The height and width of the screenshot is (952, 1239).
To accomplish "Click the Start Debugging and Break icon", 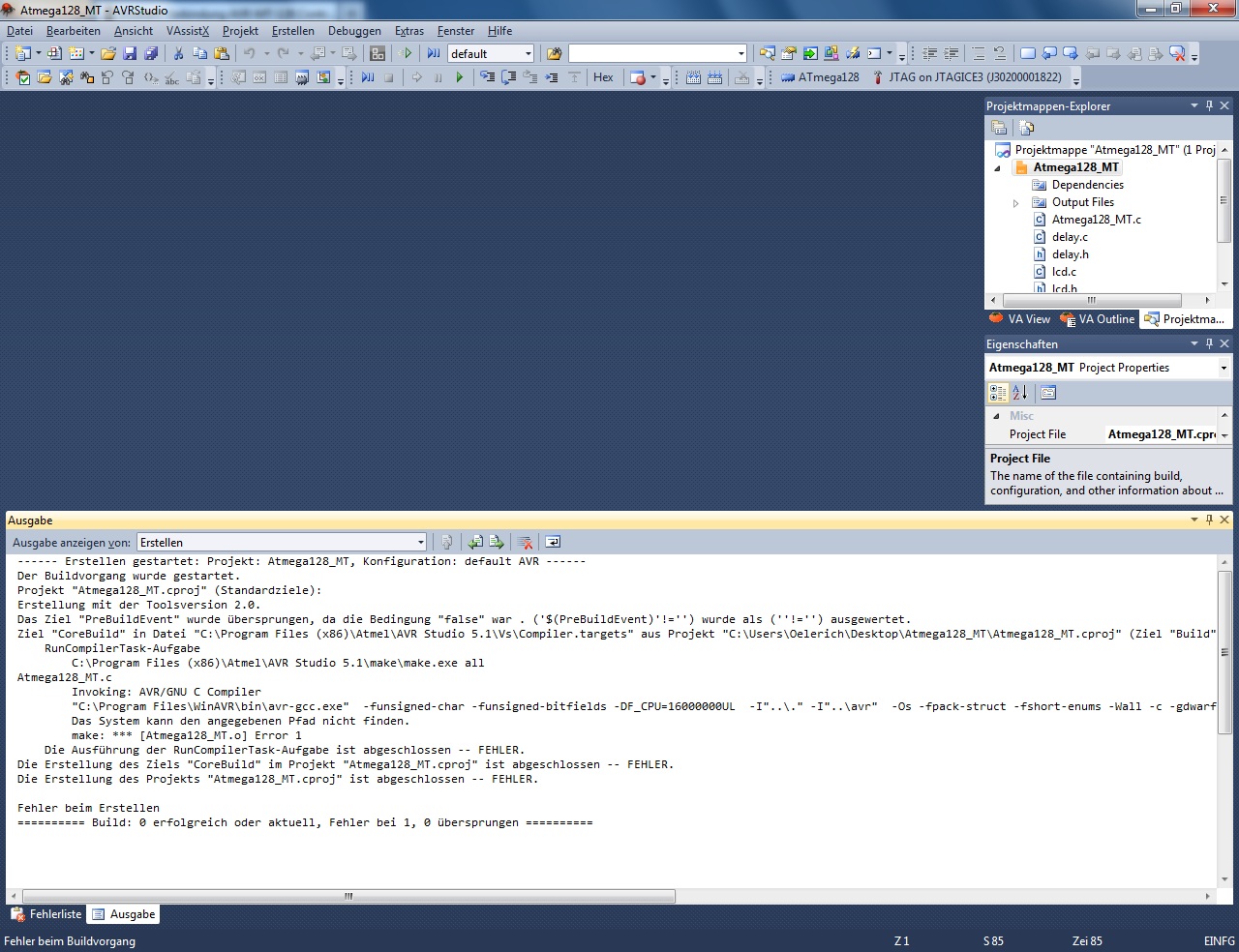I will coord(434,53).
